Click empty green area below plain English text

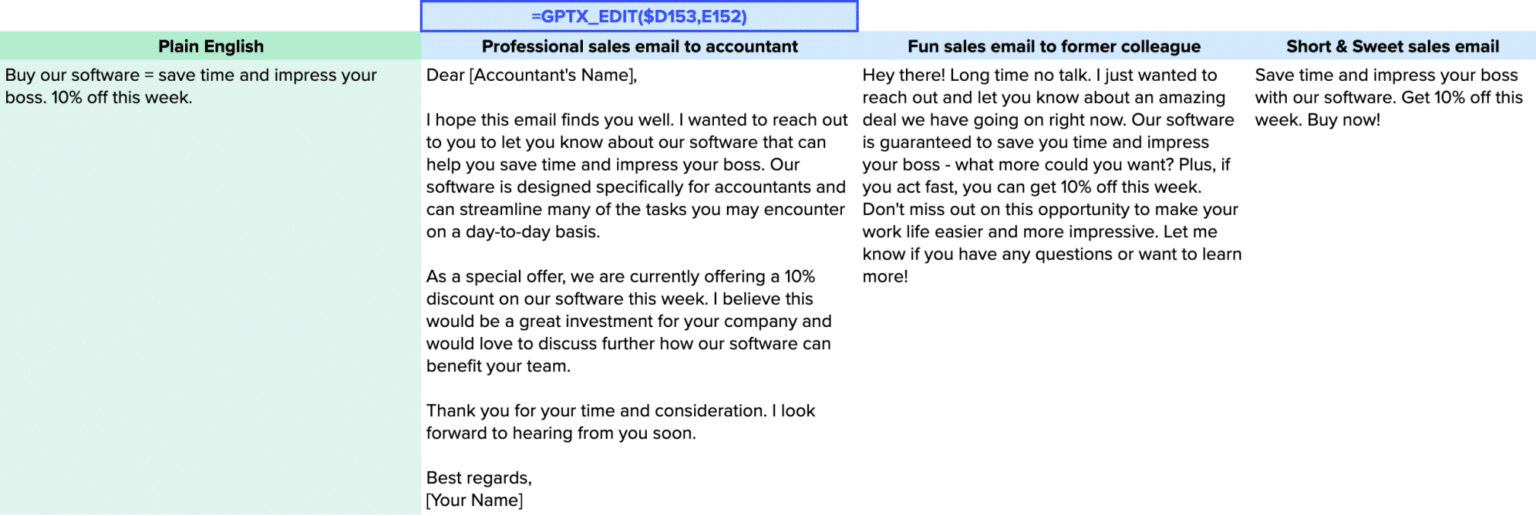pos(210,320)
